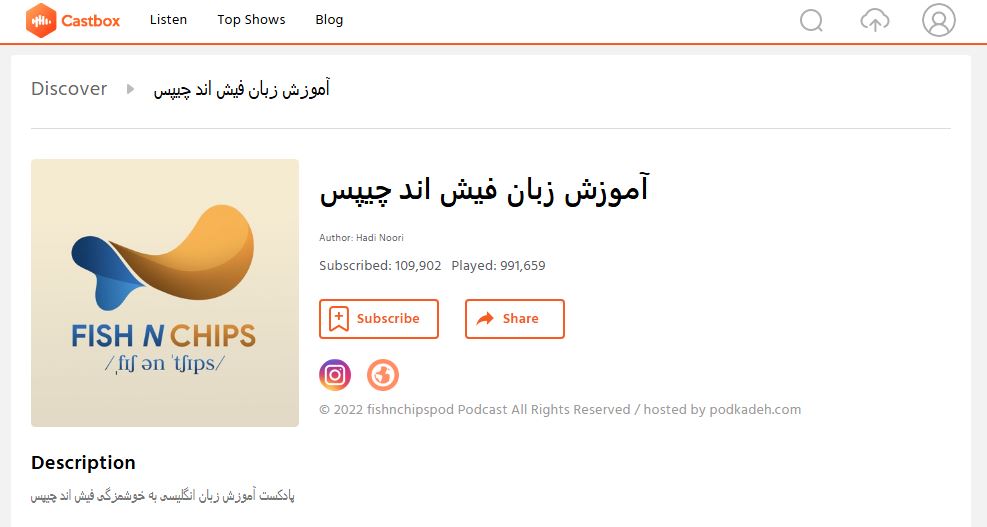Click the large Persian podcast title heading
Screen dimensions: 987x527
point(484,190)
